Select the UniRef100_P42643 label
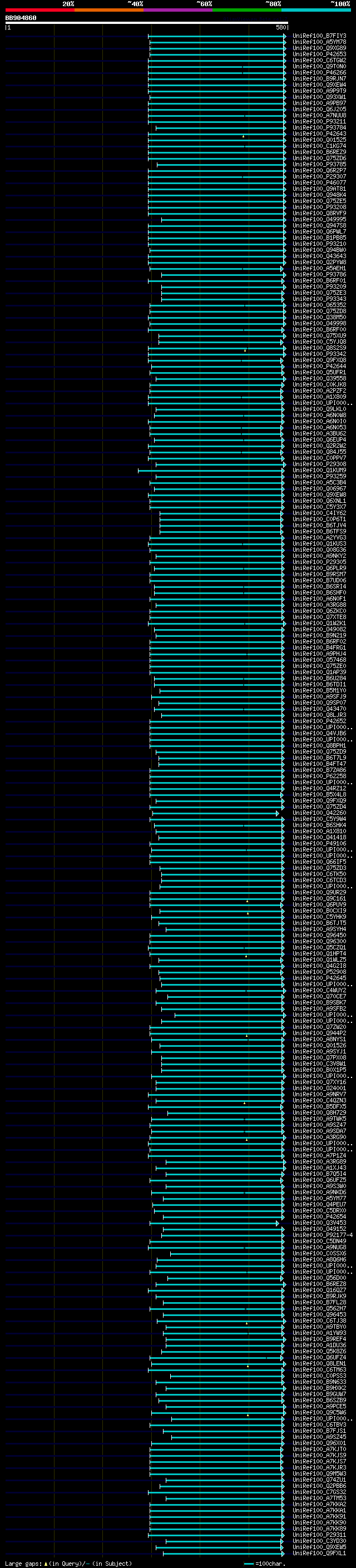Image resolution: width=356 pixels, height=1568 pixels. click(x=319, y=134)
